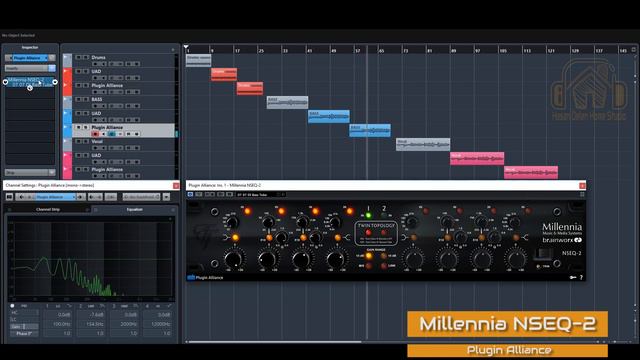Record-enable selected Plugin Alliance track
640x360 pixels.
(x=96, y=134)
